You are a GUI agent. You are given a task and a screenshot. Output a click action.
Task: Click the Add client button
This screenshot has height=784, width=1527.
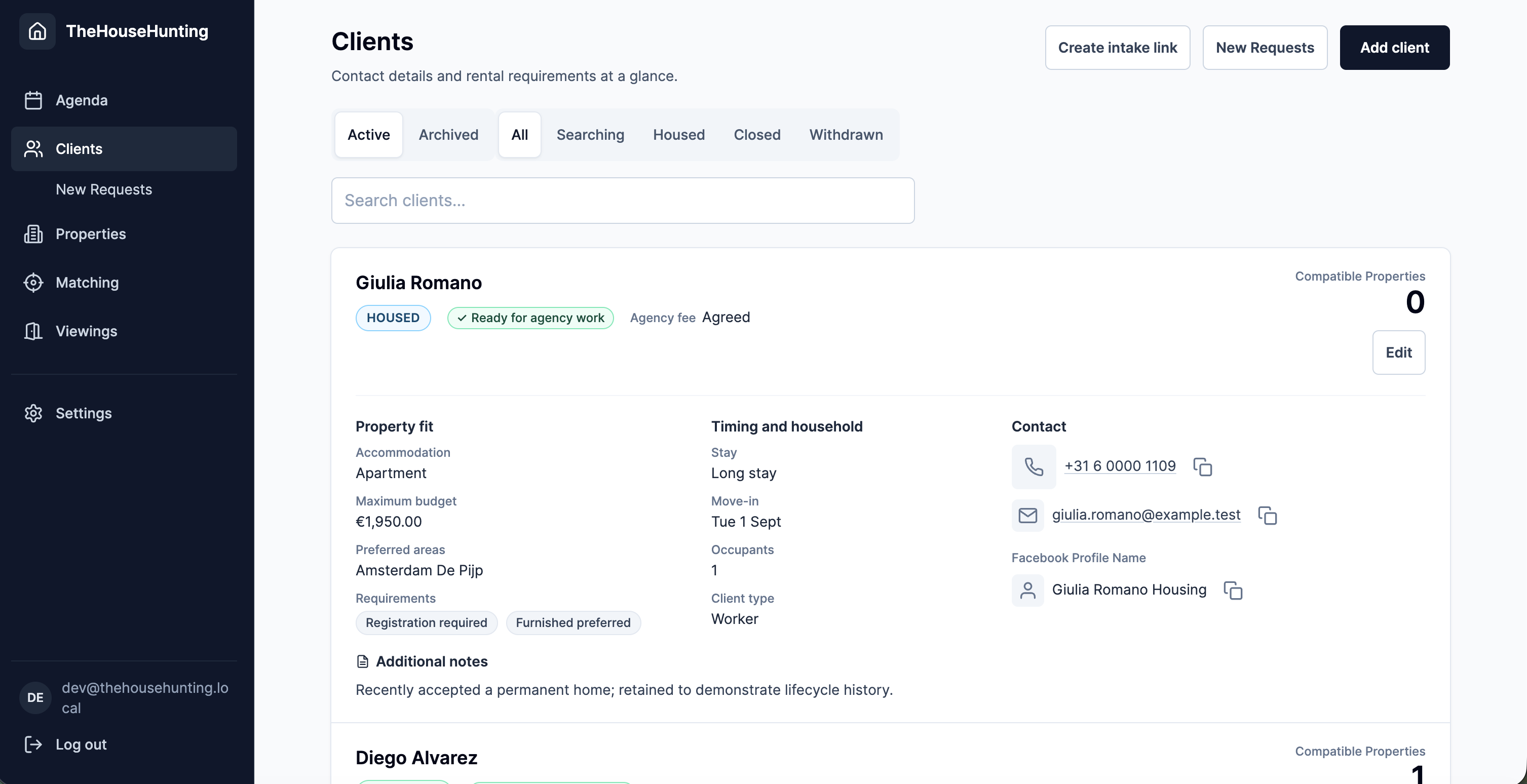[1395, 48]
